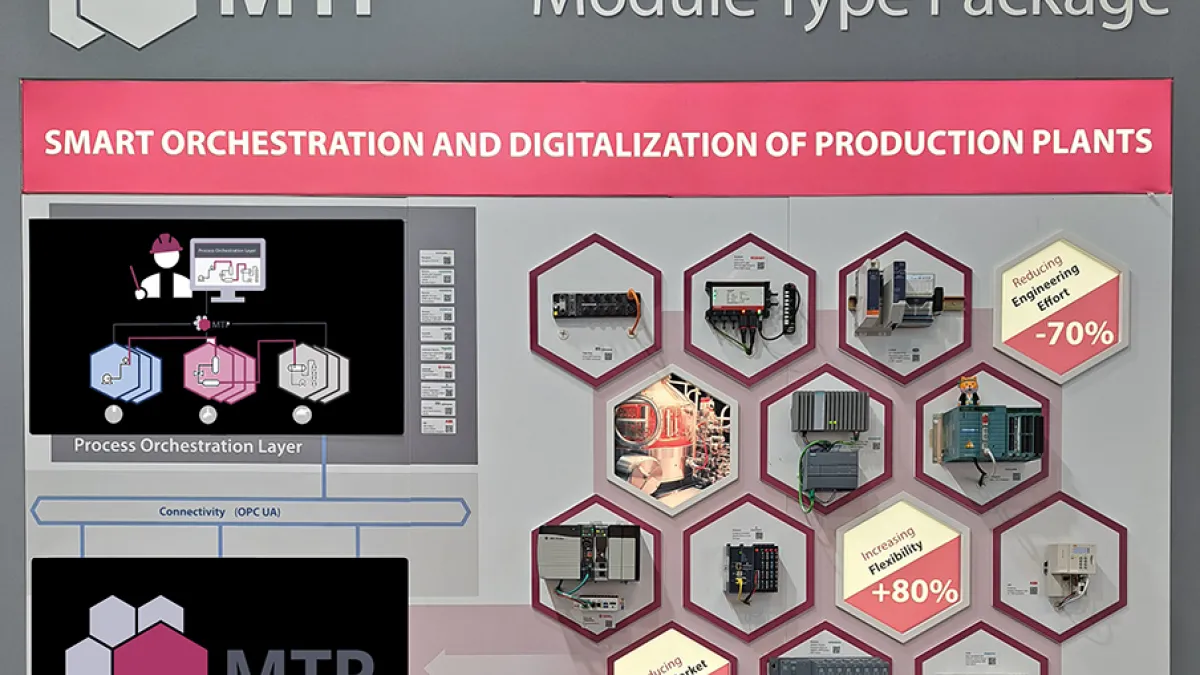
Task: Click the Process Orchestration Layer label
Action: tap(188, 446)
